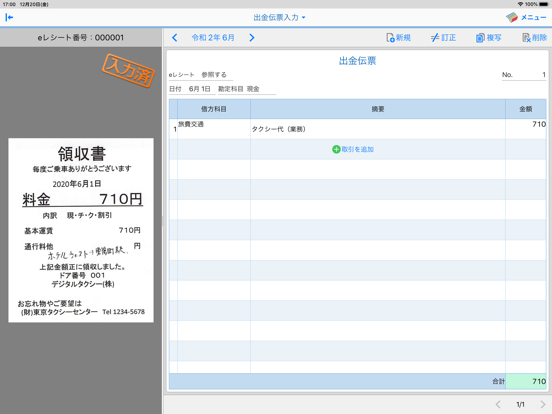
Task: Open the メニュー menu
Action: [526, 17]
